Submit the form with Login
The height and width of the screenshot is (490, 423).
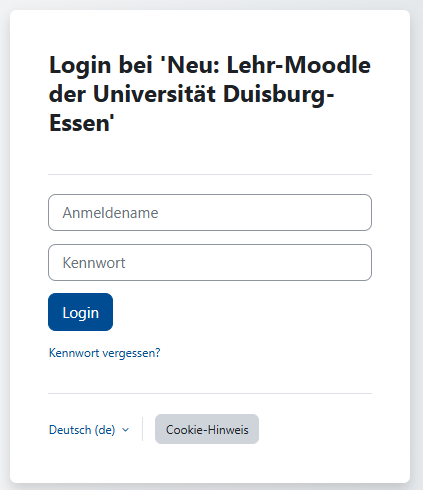80,312
